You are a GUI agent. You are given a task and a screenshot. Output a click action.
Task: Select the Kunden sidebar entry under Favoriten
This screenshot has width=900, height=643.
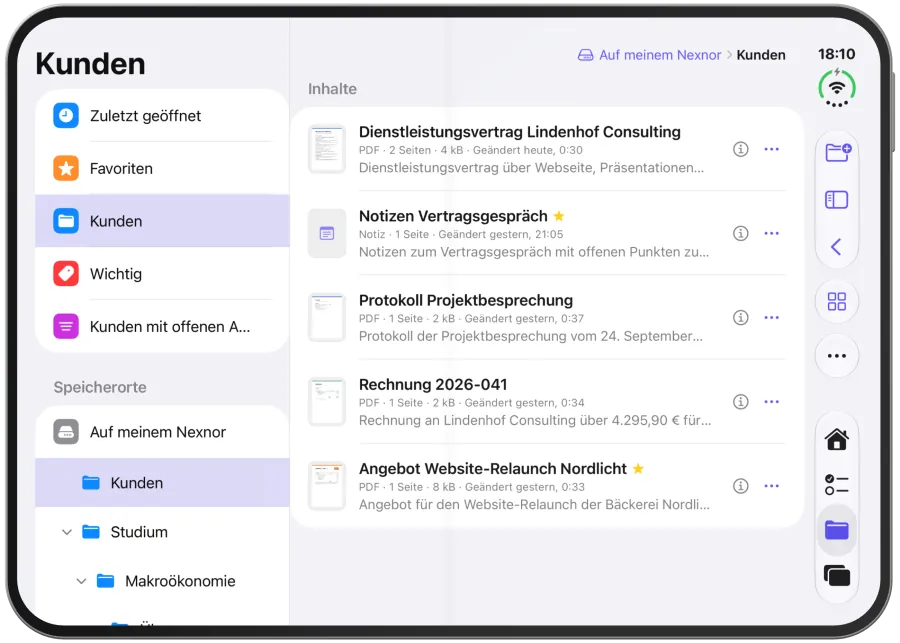point(162,221)
